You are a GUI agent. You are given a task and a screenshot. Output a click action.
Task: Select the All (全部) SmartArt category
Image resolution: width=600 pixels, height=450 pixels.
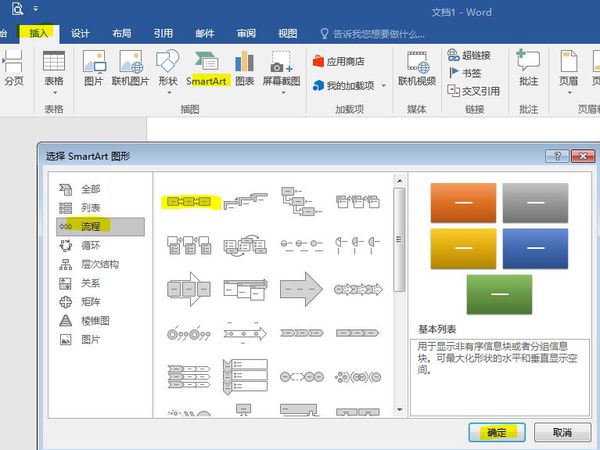pyautogui.click(x=100, y=189)
